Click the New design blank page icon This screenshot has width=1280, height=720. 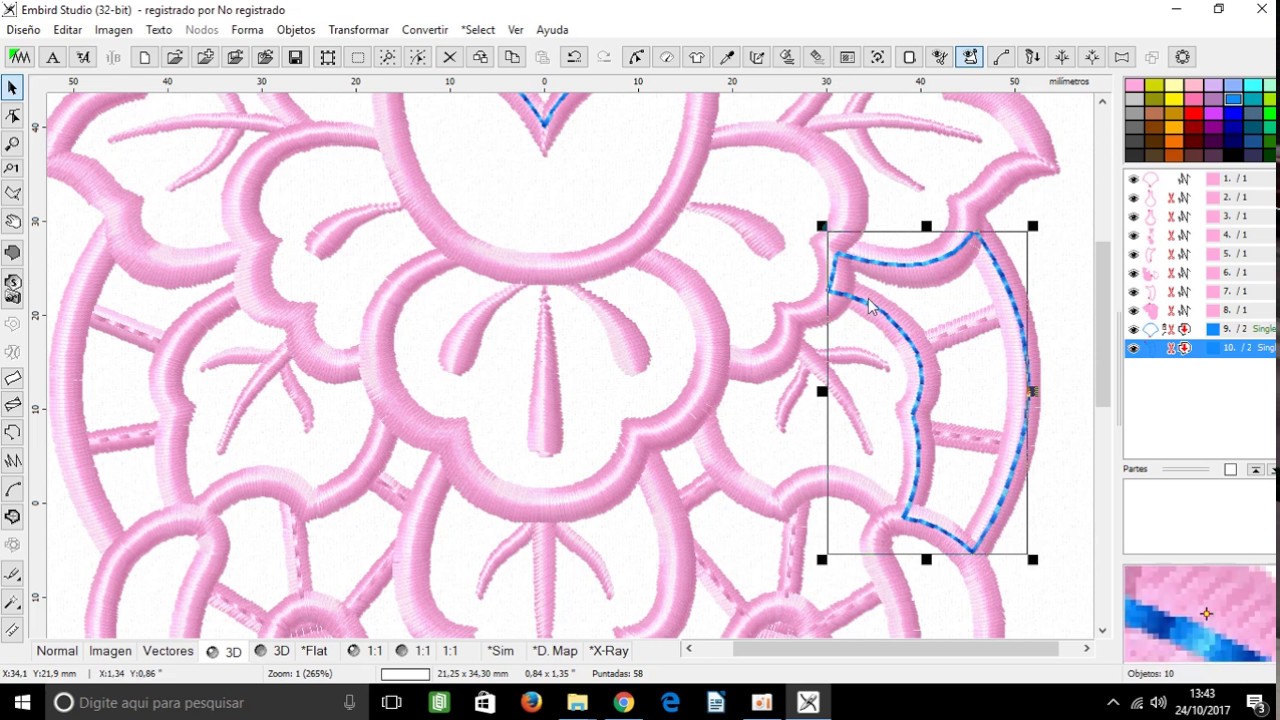click(x=145, y=57)
